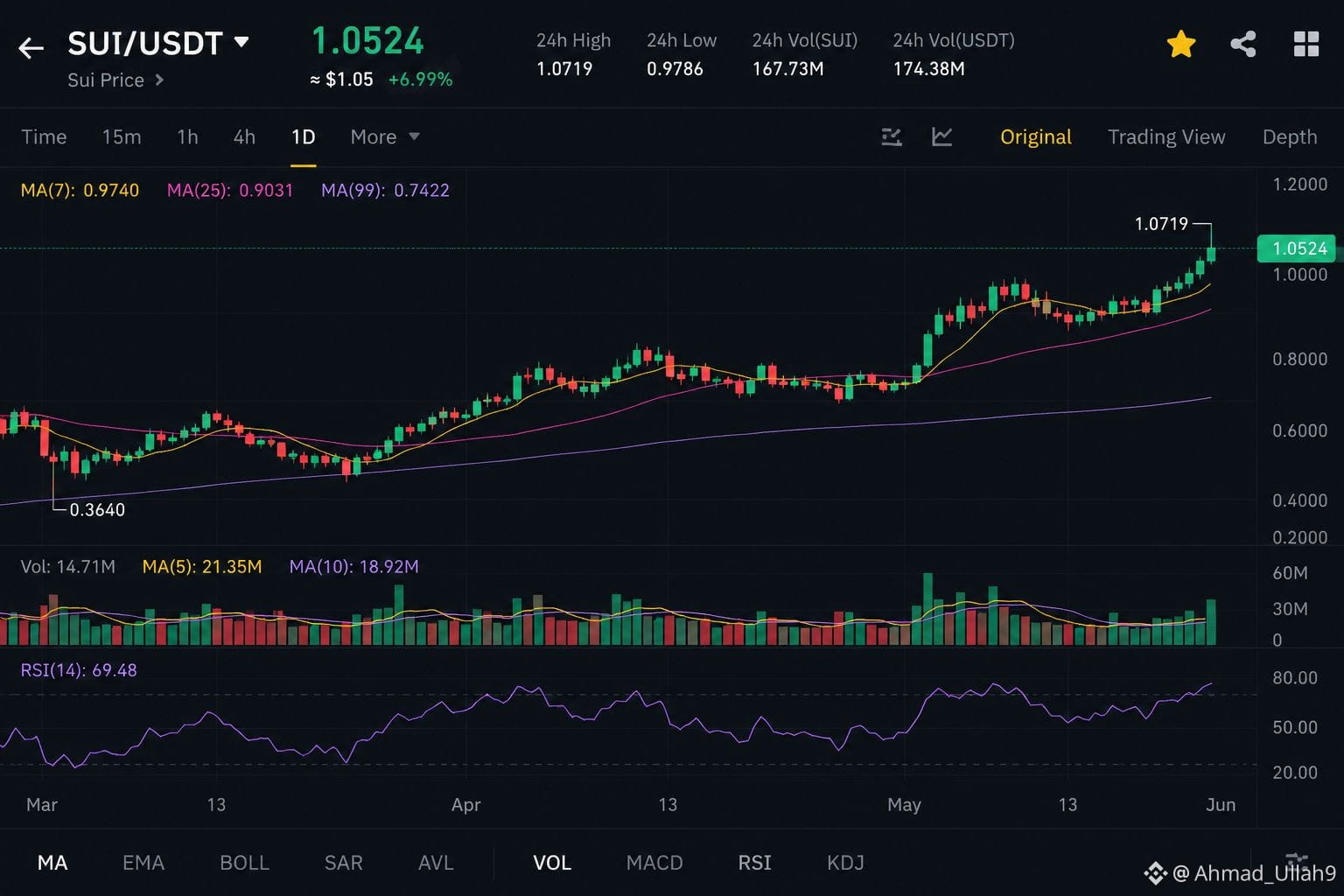
Task: Select the 1D interval
Action: click(303, 136)
